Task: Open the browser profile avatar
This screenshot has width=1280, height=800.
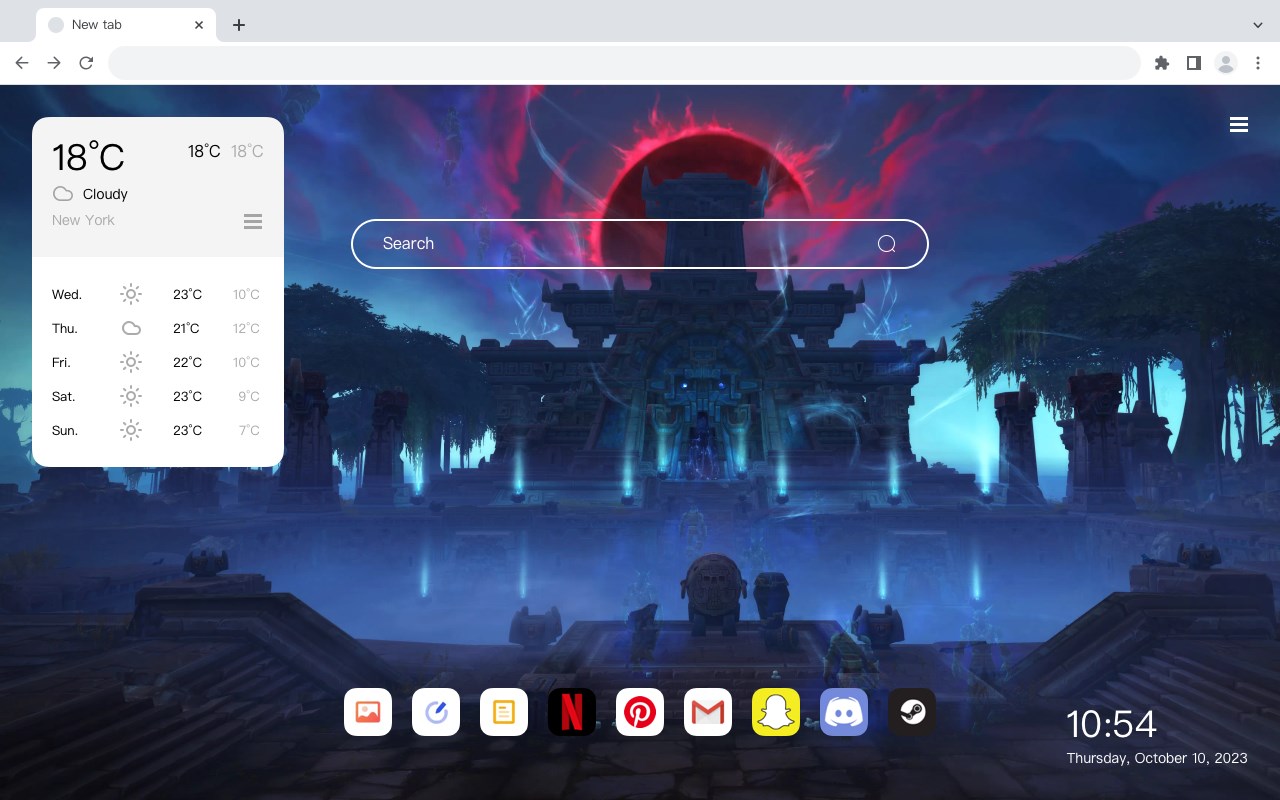Action: [x=1226, y=63]
